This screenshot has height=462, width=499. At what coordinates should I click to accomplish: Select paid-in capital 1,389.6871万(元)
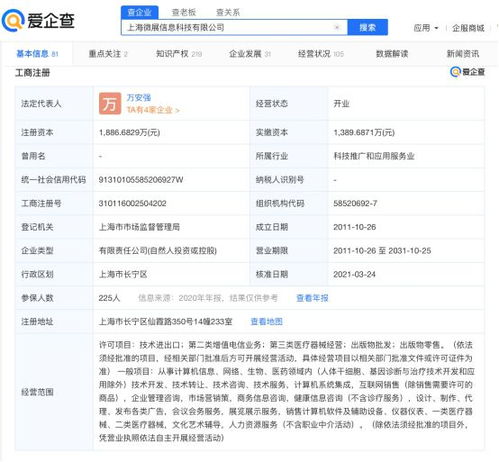(364, 133)
